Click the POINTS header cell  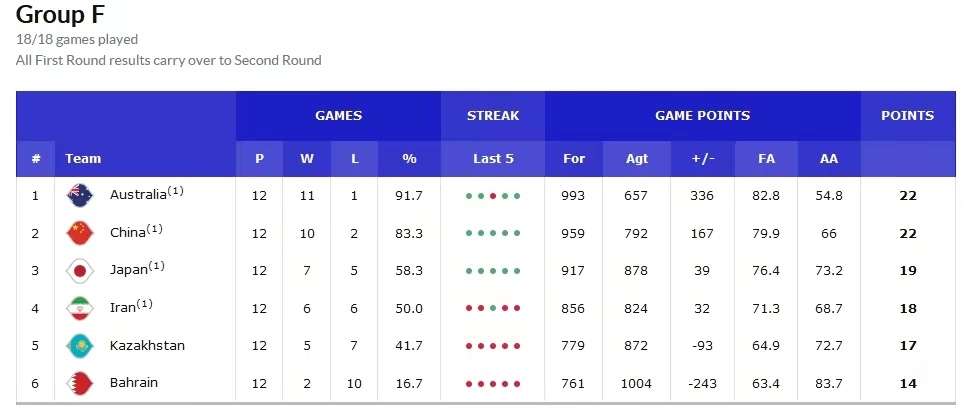[907, 115]
